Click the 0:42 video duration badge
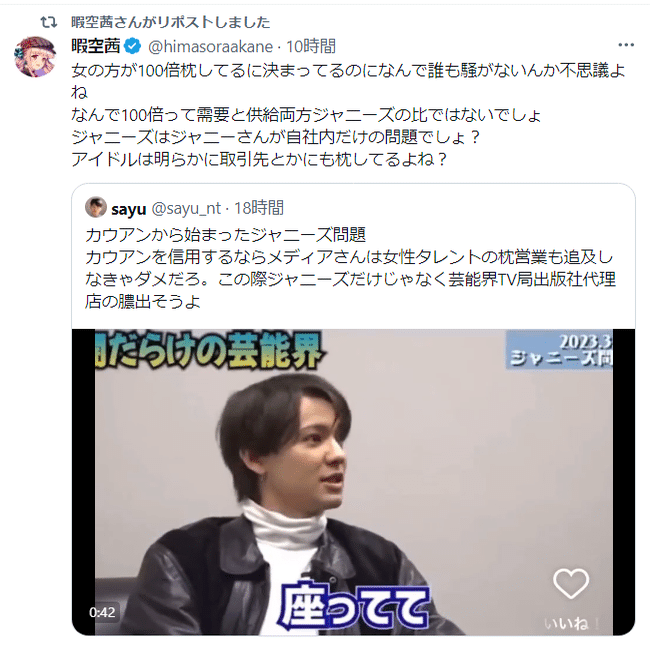 pos(102,612)
